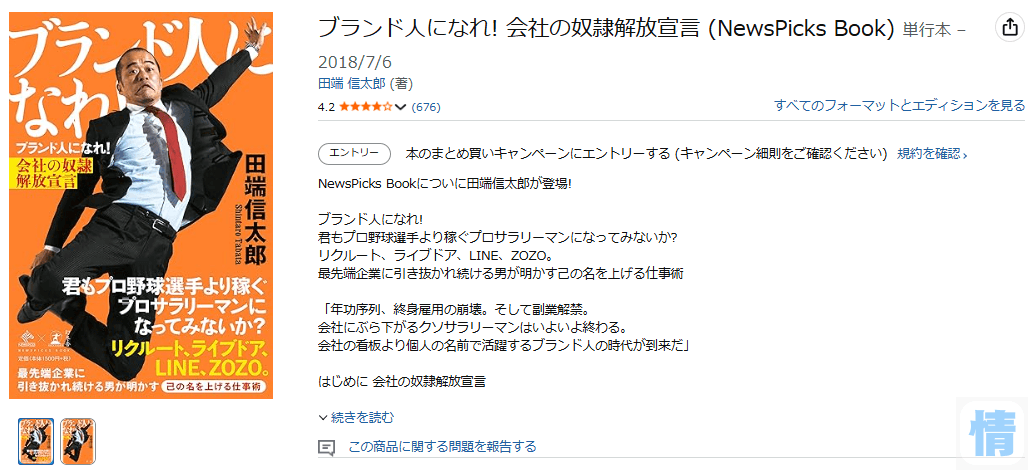Click この商品に関する問題を報告する link
This screenshot has height=471, width=1030.
[442, 447]
